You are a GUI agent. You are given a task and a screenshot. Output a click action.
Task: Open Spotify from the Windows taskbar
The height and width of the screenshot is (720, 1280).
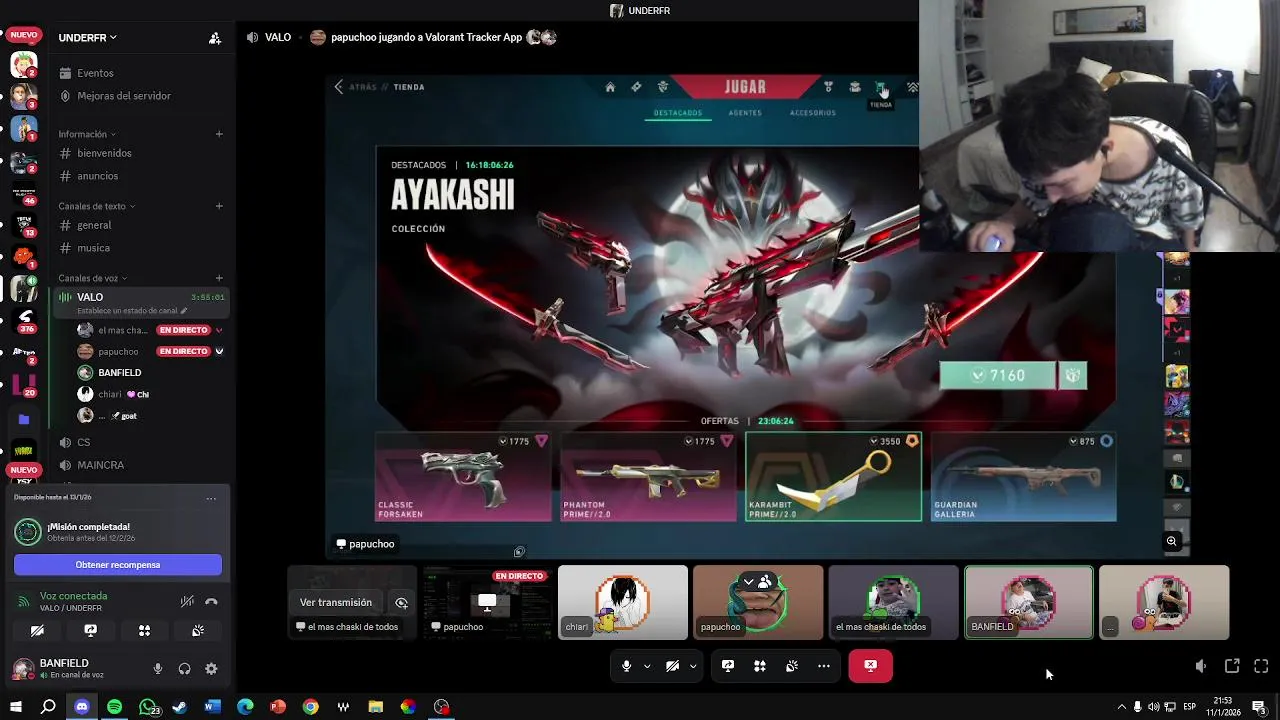click(114, 707)
